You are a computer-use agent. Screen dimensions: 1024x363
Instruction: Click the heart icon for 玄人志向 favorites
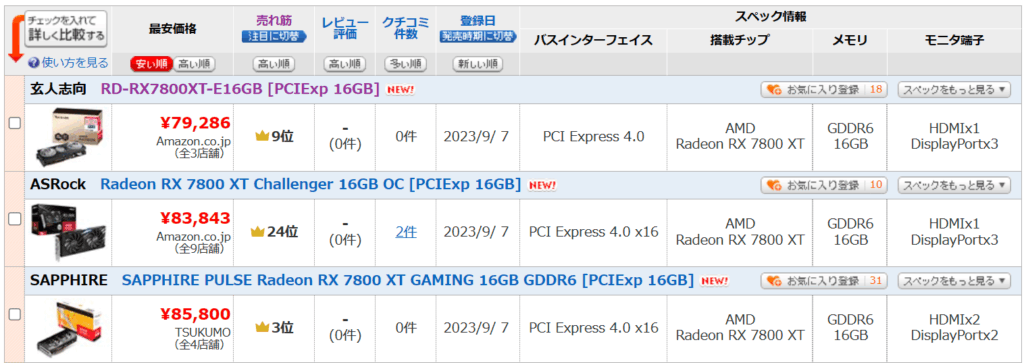773,90
